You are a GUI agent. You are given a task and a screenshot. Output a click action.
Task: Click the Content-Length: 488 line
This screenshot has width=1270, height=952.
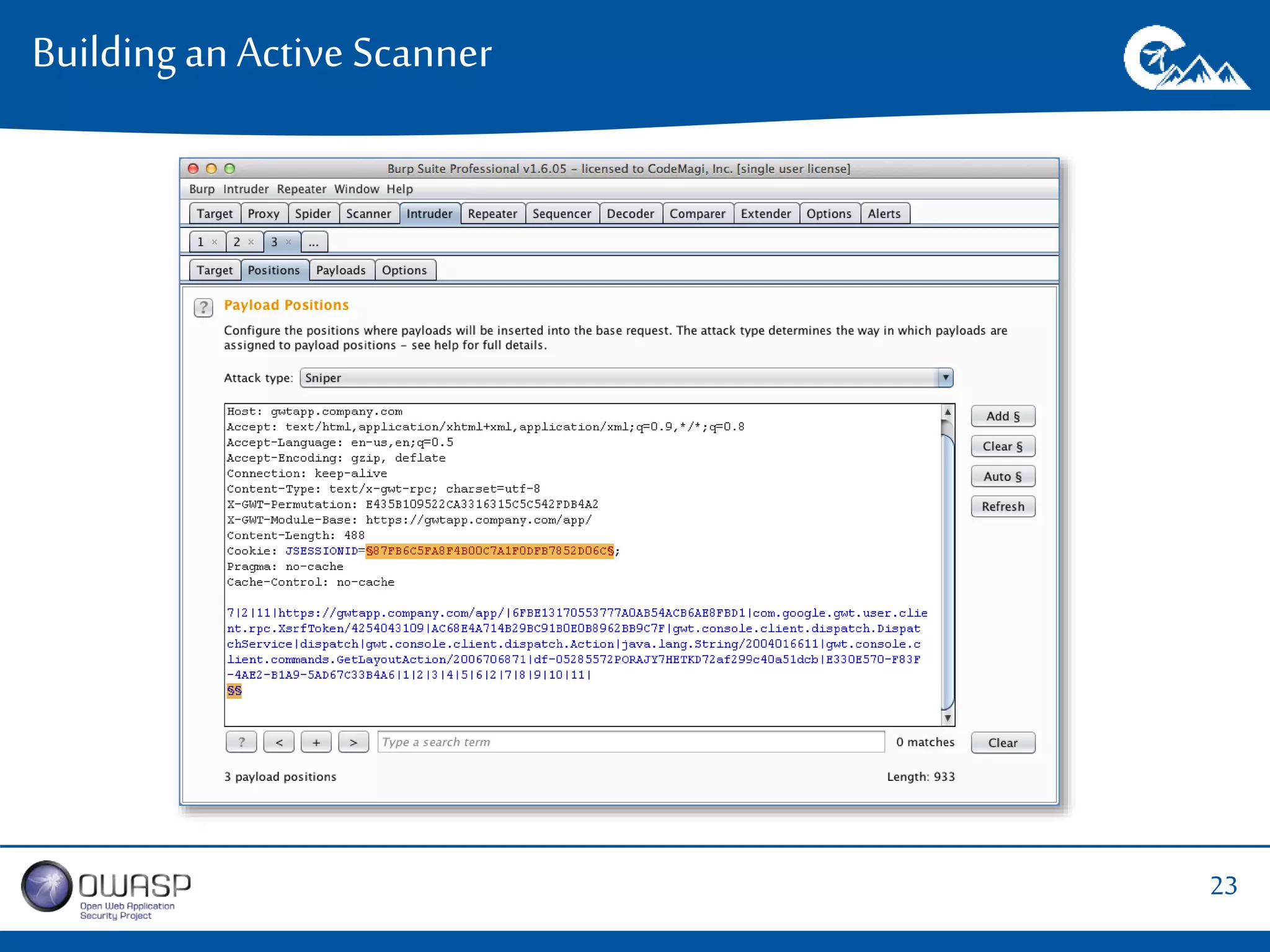click(x=296, y=535)
